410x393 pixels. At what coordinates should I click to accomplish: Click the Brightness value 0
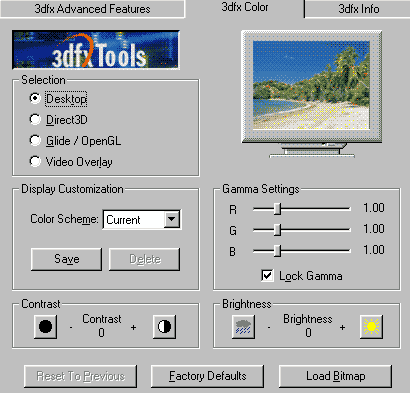tap(308, 333)
